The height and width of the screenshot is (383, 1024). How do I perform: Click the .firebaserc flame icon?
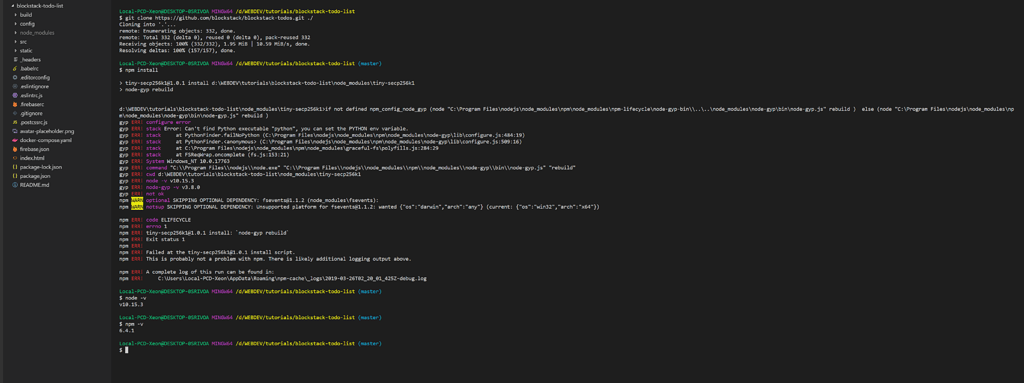coord(15,104)
